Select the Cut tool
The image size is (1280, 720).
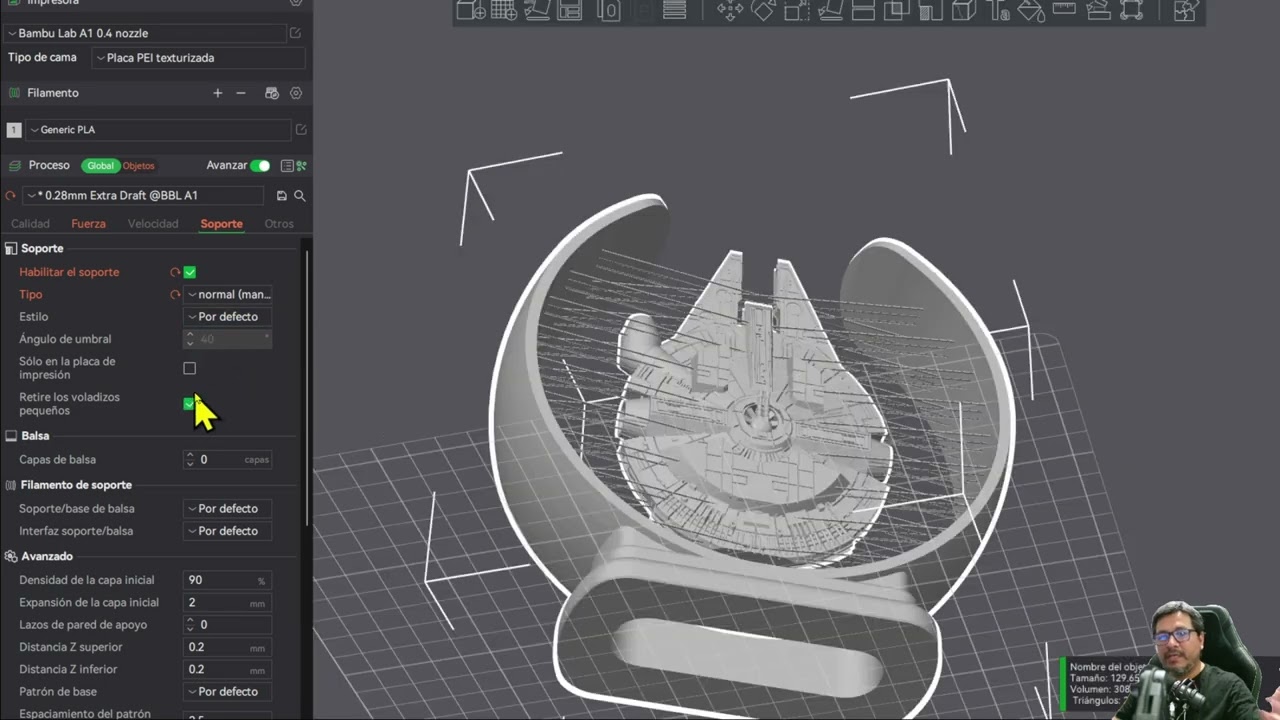tap(864, 11)
